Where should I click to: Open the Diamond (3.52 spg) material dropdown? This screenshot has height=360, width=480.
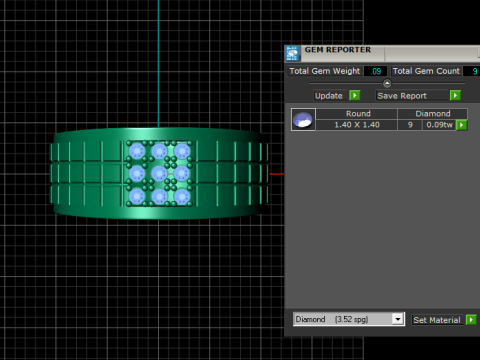coord(398,319)
